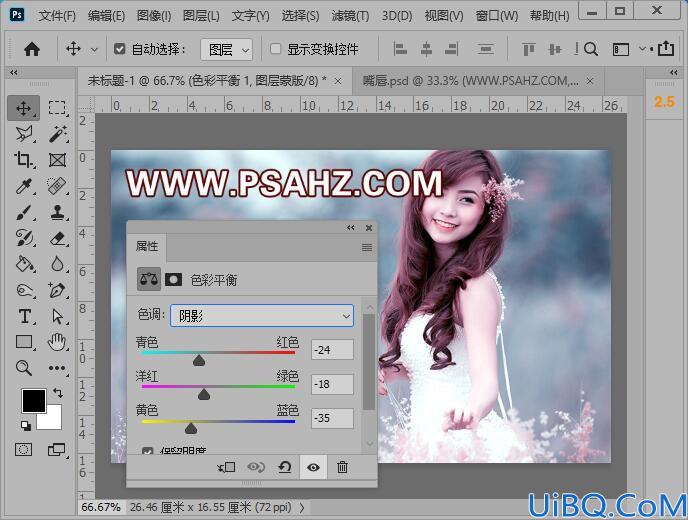Screen dimensions: 688x520
Task: Select the Paint Bucket tool
Action: pos(24,264)
